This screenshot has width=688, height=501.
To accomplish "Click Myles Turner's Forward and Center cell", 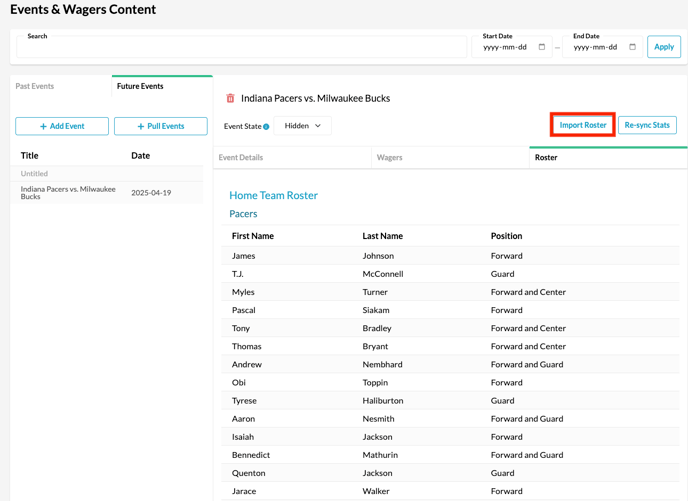I will pyautogui.click(x=528, y=292).
